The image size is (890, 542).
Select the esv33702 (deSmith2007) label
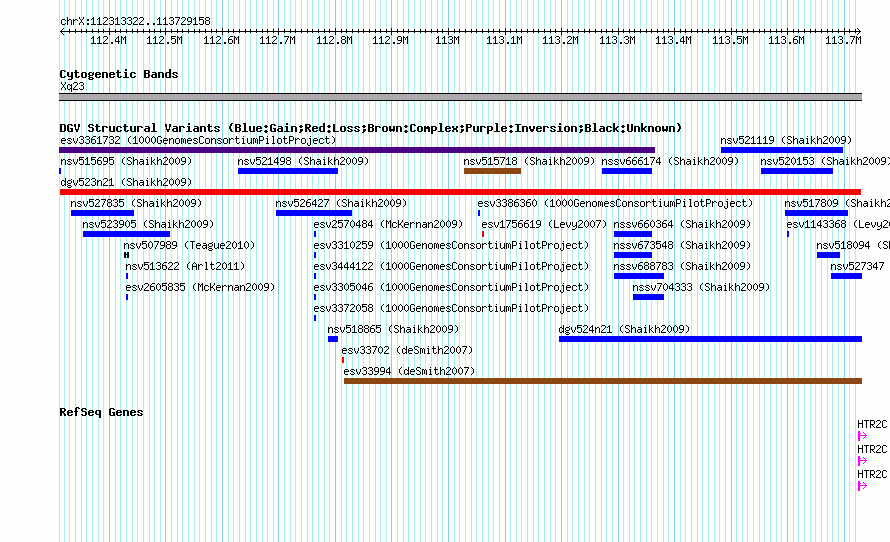(407, 350)
